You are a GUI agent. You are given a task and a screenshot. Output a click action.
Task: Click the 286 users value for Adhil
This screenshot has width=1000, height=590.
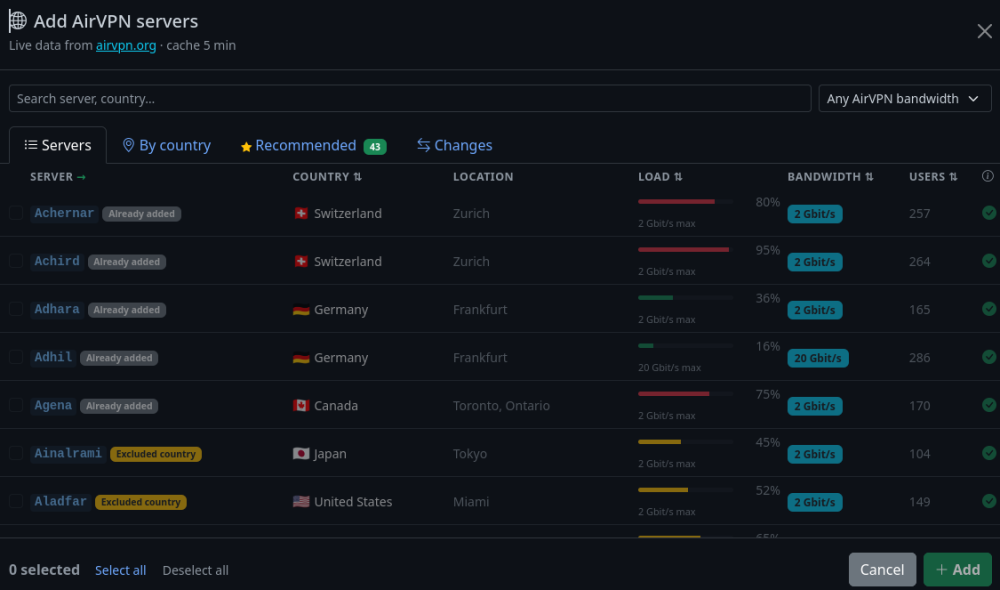click(x=919, y=358)
